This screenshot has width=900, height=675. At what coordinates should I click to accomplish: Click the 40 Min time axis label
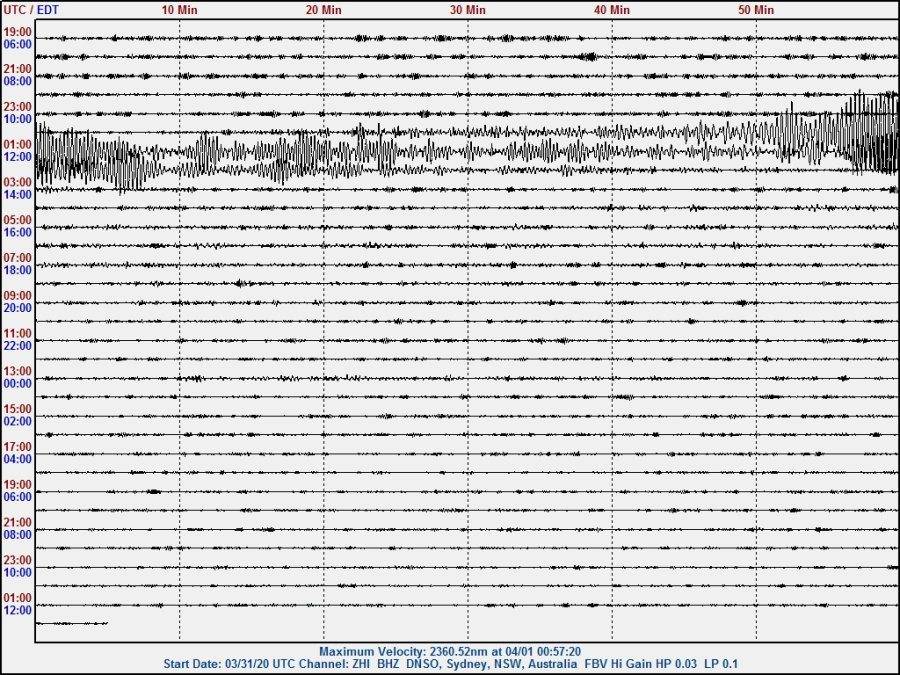(612, 9)
